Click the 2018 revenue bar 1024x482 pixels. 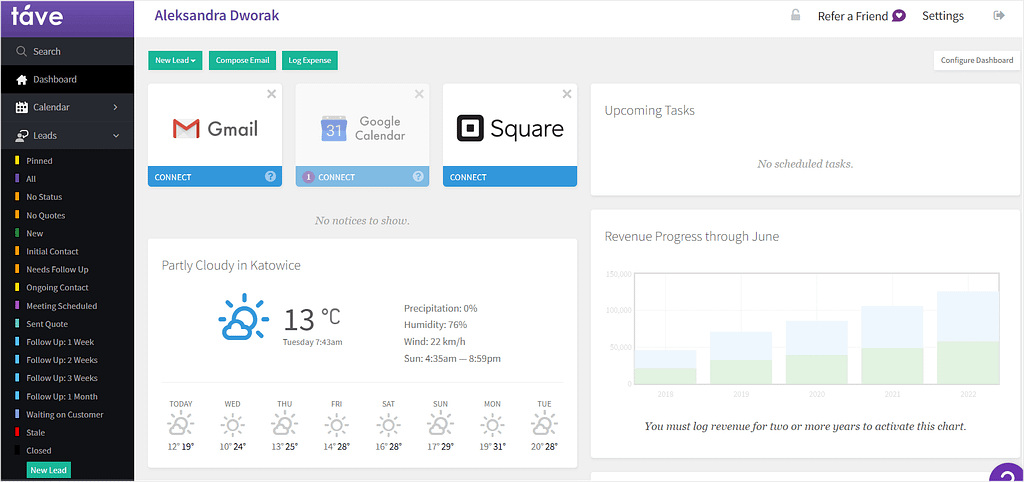pos(665,367)
